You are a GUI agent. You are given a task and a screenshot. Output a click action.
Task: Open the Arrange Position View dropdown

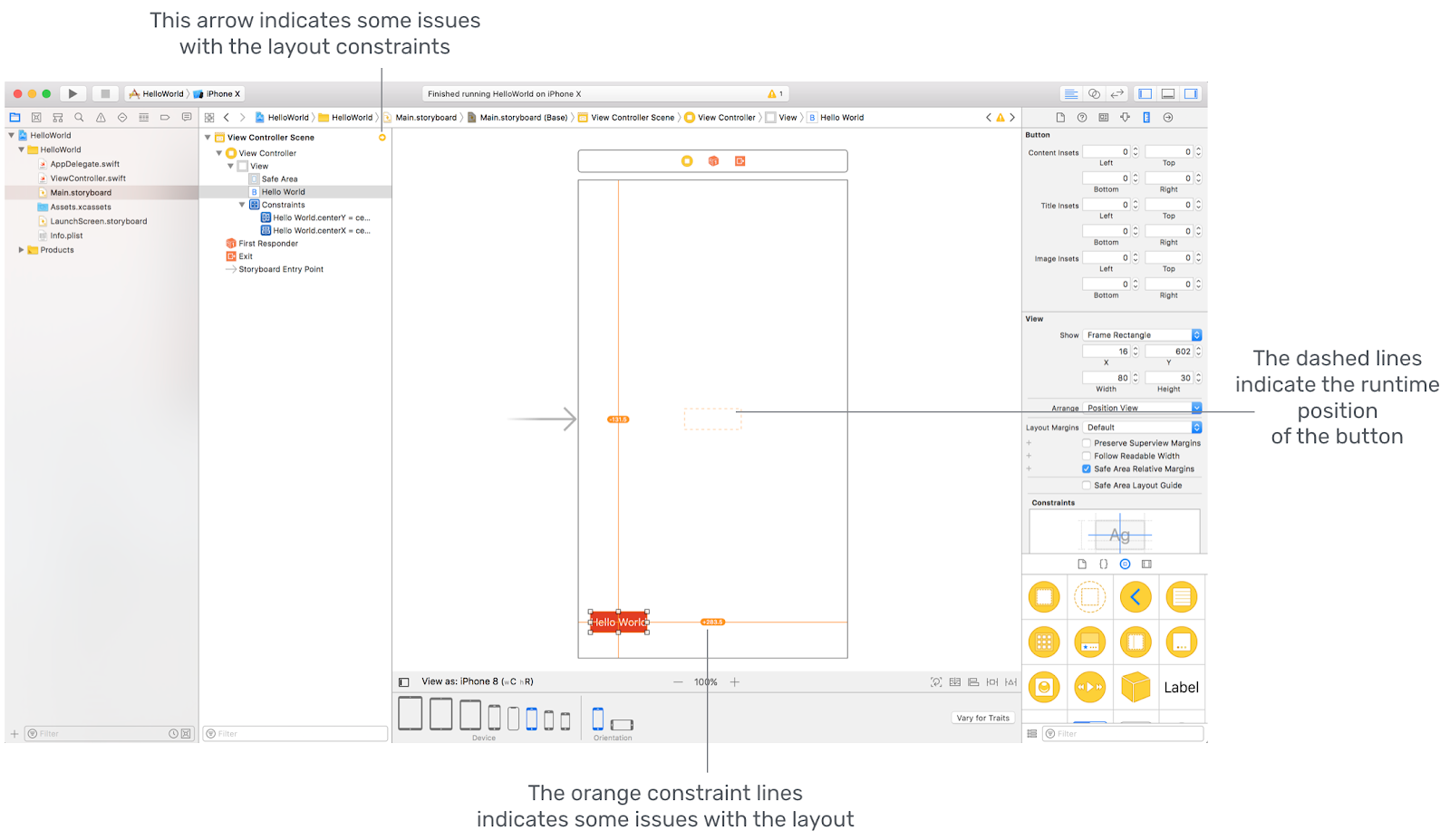tap(1142, 408)
